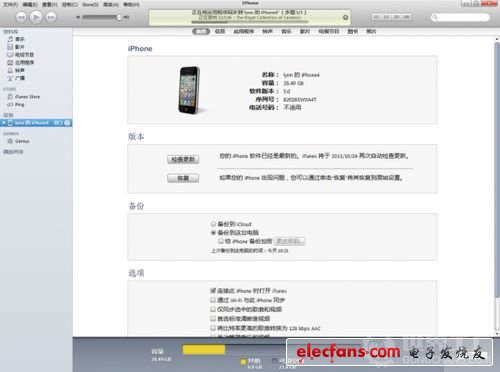Click the Restore button

(183, 178)
